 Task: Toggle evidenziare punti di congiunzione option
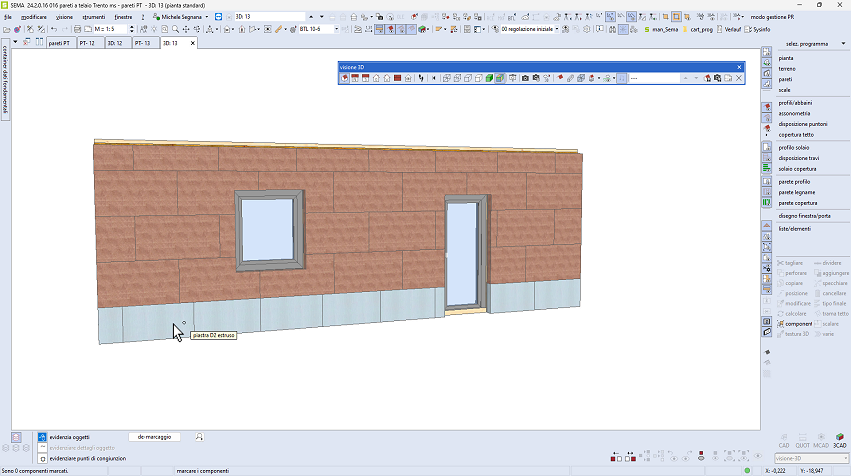tap(41, 457)
